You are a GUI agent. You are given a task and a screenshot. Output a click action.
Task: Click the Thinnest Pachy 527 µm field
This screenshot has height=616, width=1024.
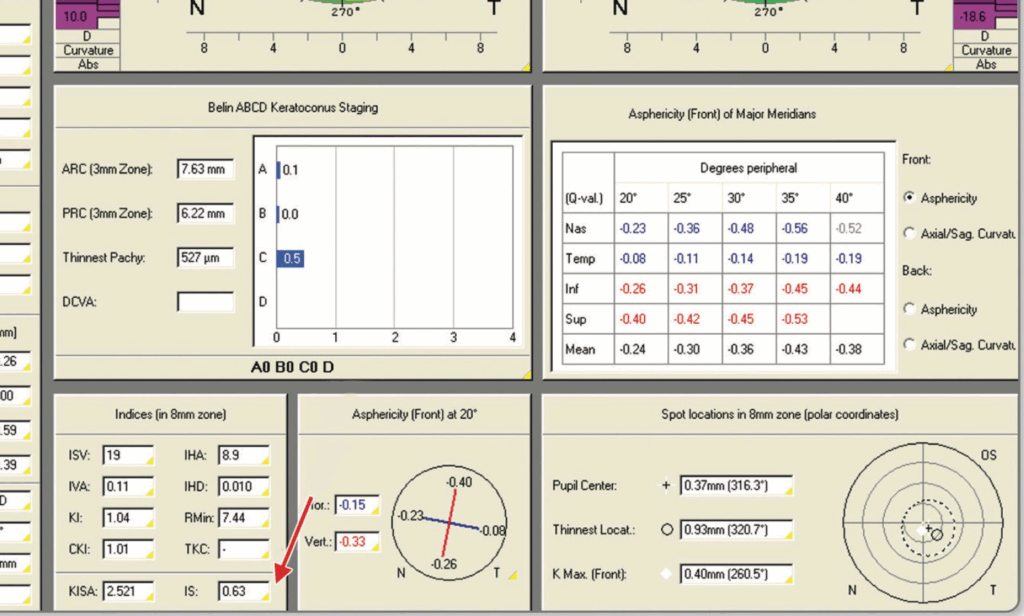(205, 257)
